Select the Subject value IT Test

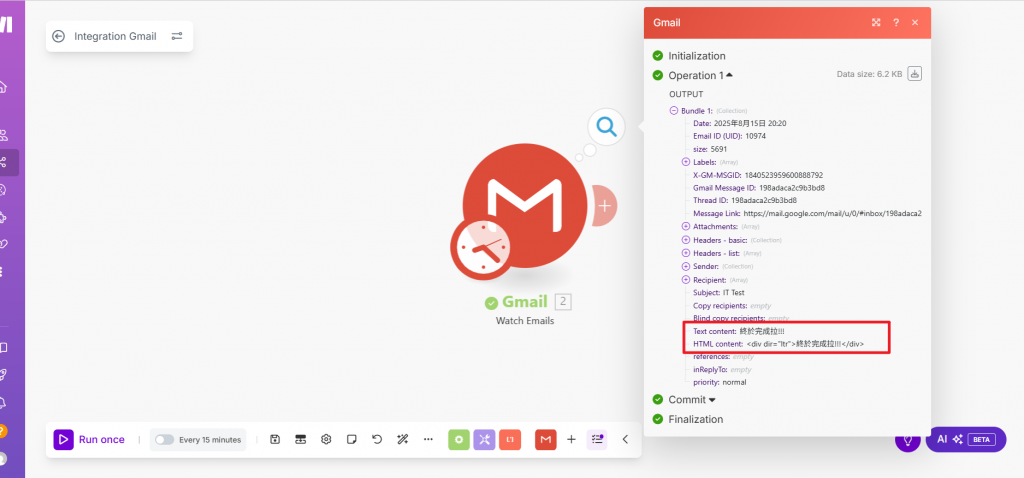pos(733,293)
